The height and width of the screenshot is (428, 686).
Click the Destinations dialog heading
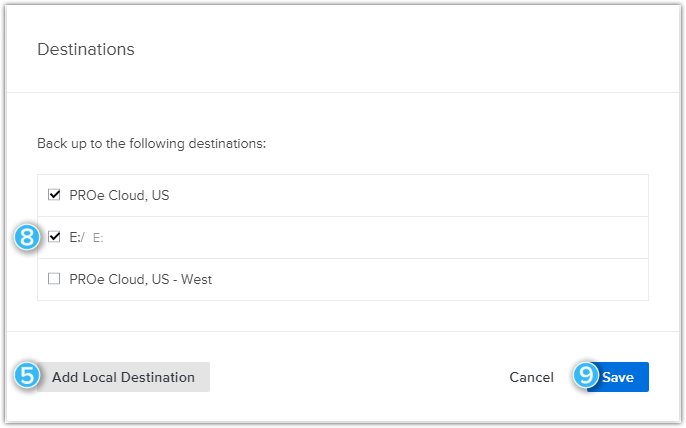pos(86,49)
